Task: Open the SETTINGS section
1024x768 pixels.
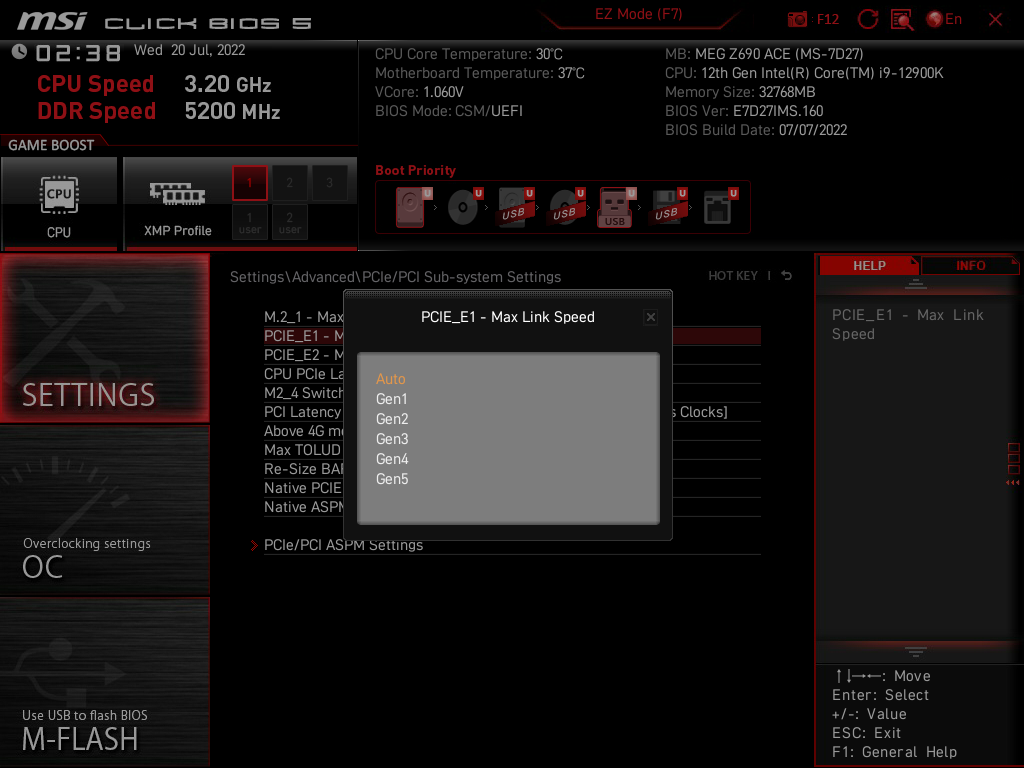Action: (x=104, y=338)
